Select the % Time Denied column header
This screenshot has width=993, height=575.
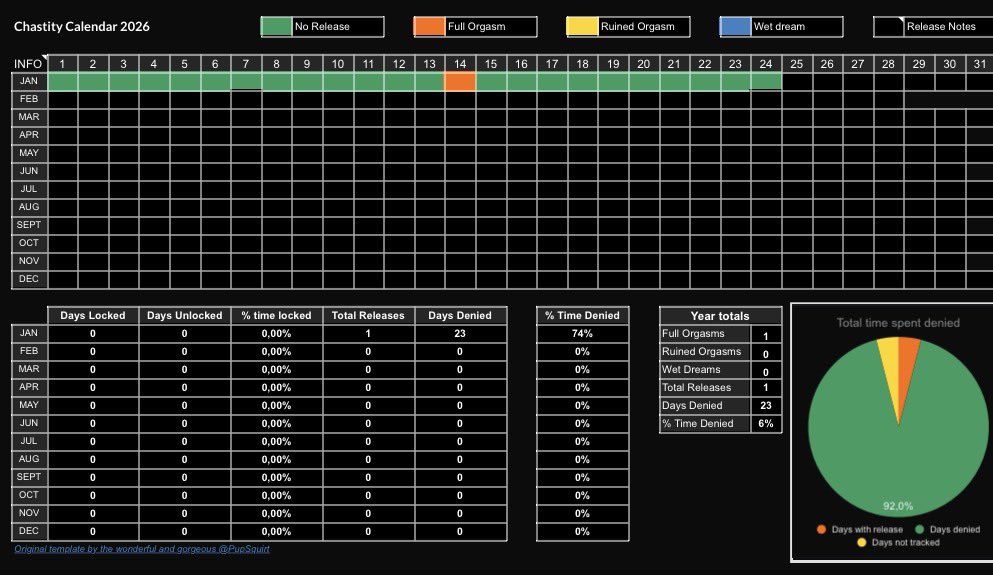583,315
